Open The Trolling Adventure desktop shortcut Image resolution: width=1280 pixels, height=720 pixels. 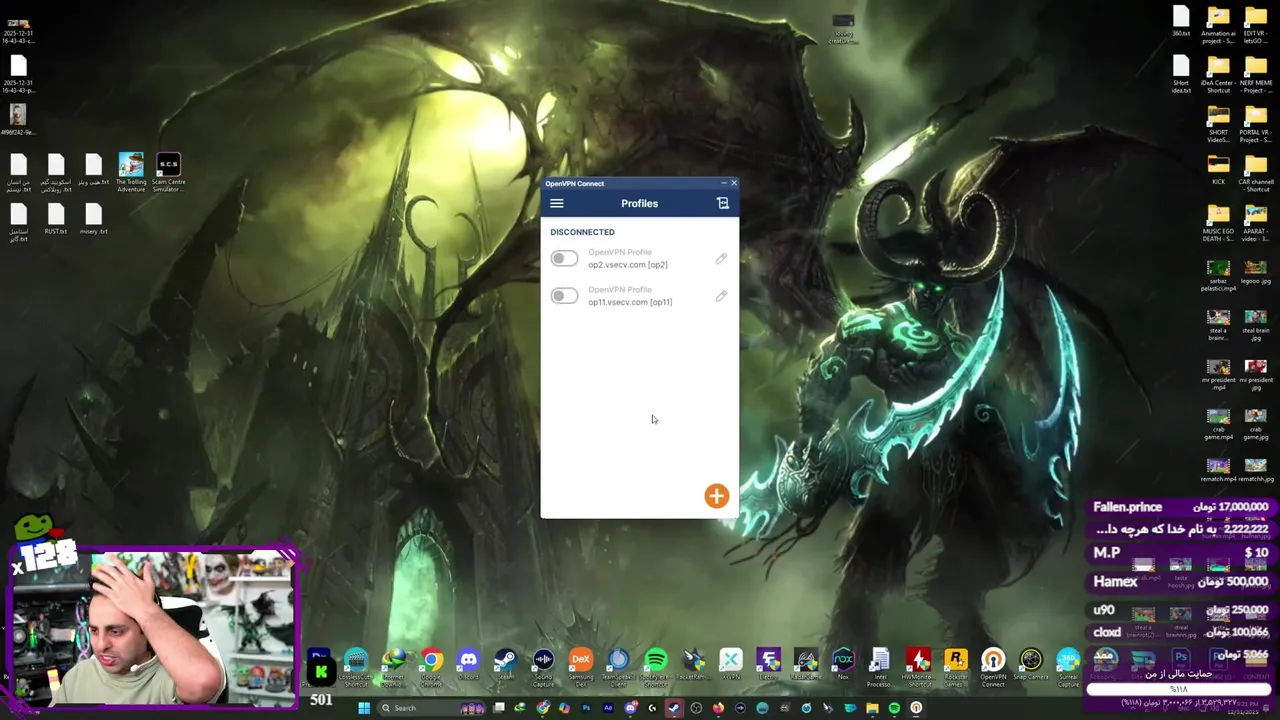coord(131,172)
